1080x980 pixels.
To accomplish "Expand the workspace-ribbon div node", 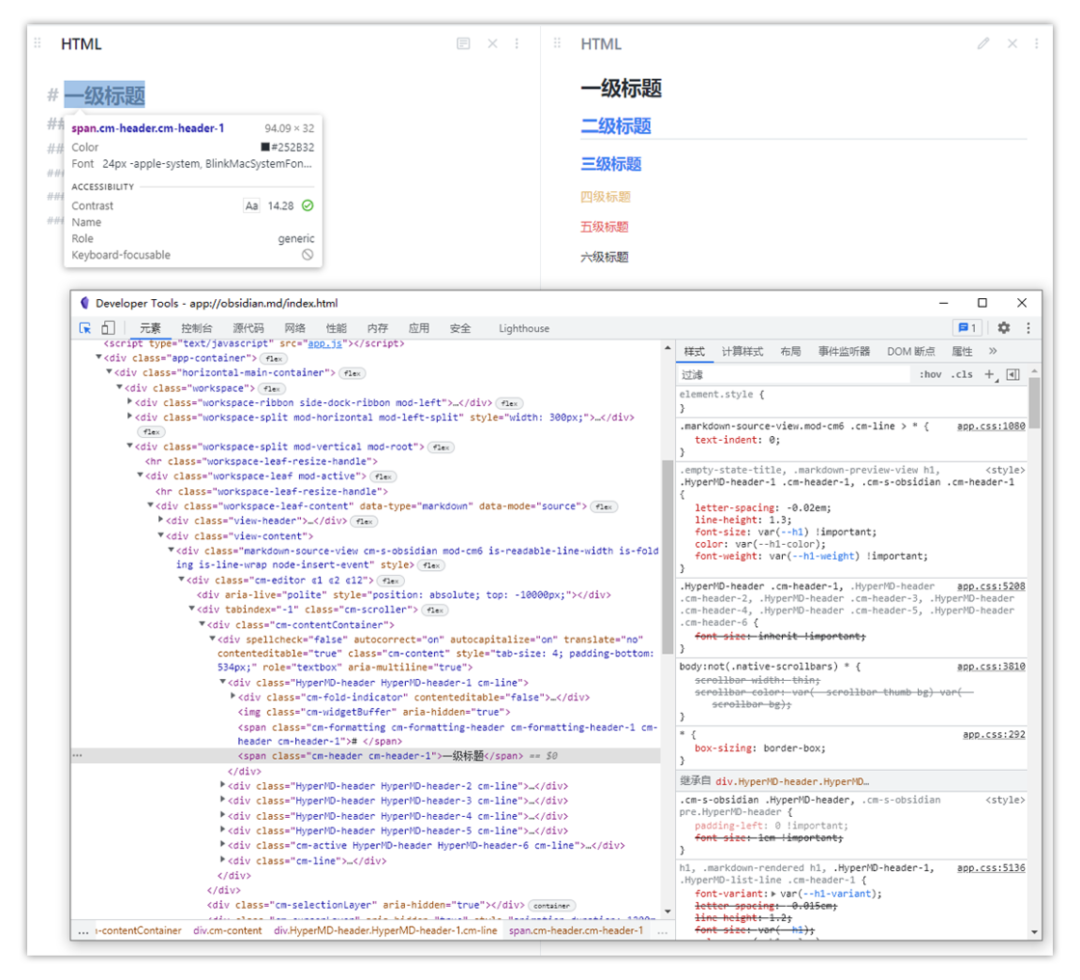I will [129, 402].
